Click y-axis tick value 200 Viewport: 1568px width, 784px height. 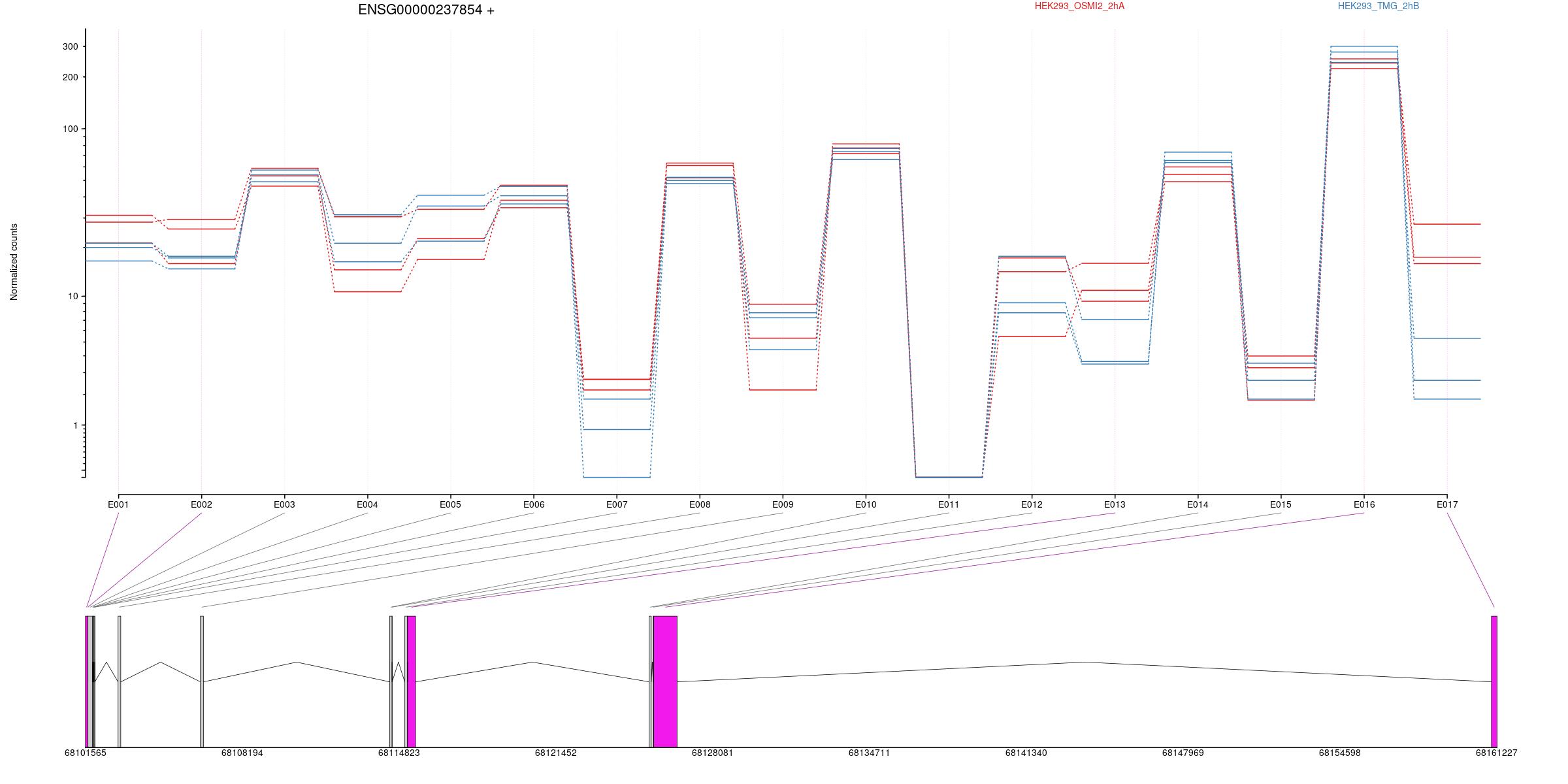coord(70,77)
